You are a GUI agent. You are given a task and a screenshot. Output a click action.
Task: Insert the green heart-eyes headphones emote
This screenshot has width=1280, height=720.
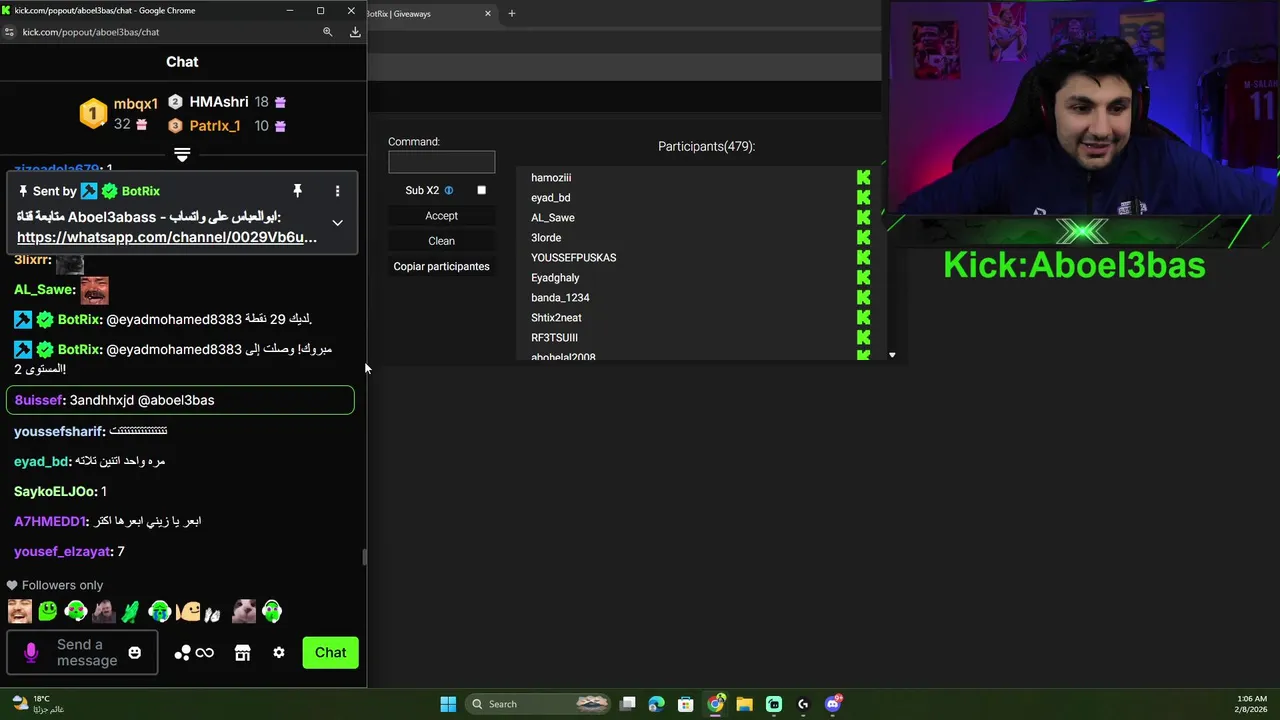coord(75,611)
